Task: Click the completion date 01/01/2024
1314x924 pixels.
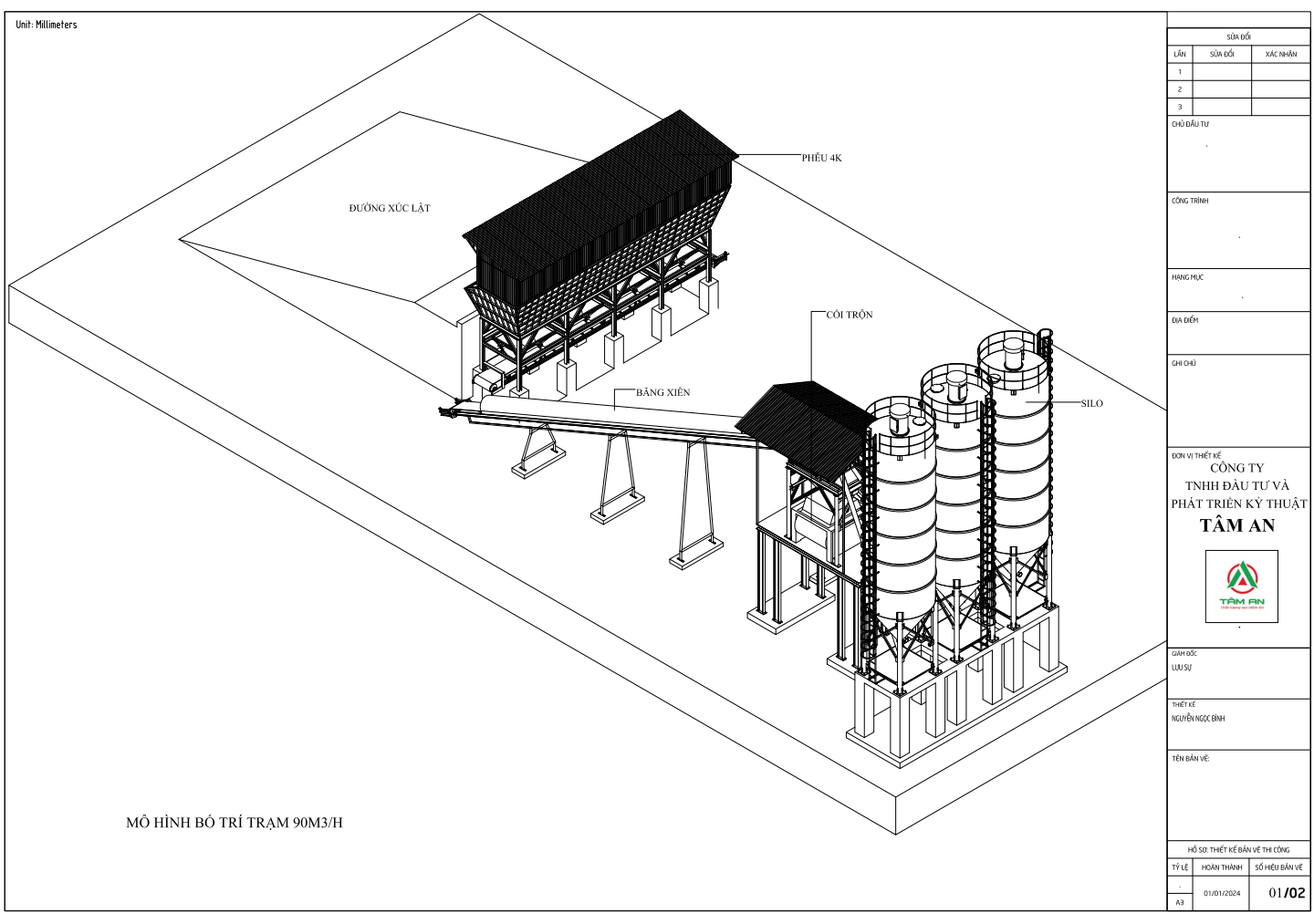Action: 1222,893
